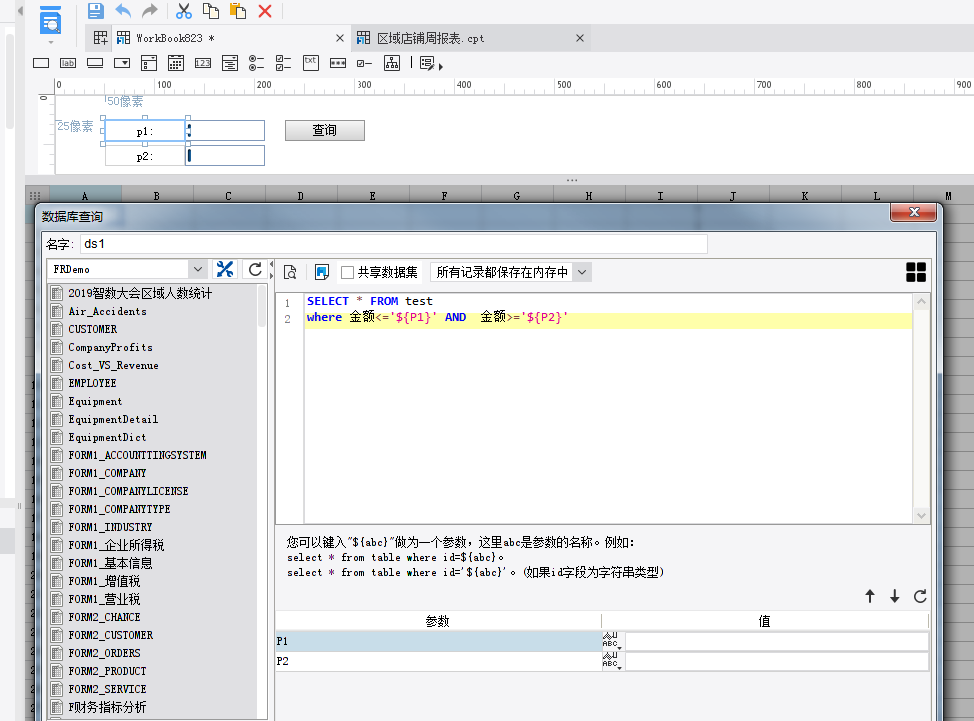This screenshot has width=974, height=721.
Task: Click the red Delete X icon
Action: click(x=265, y=11)
